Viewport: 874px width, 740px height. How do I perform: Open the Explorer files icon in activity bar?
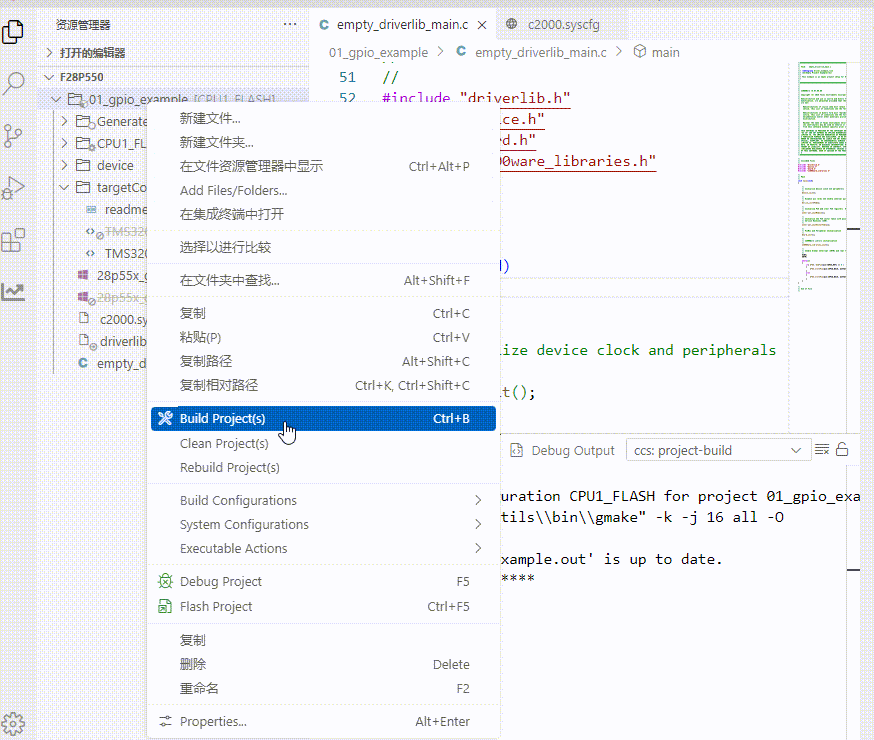(x=13, y=32)
